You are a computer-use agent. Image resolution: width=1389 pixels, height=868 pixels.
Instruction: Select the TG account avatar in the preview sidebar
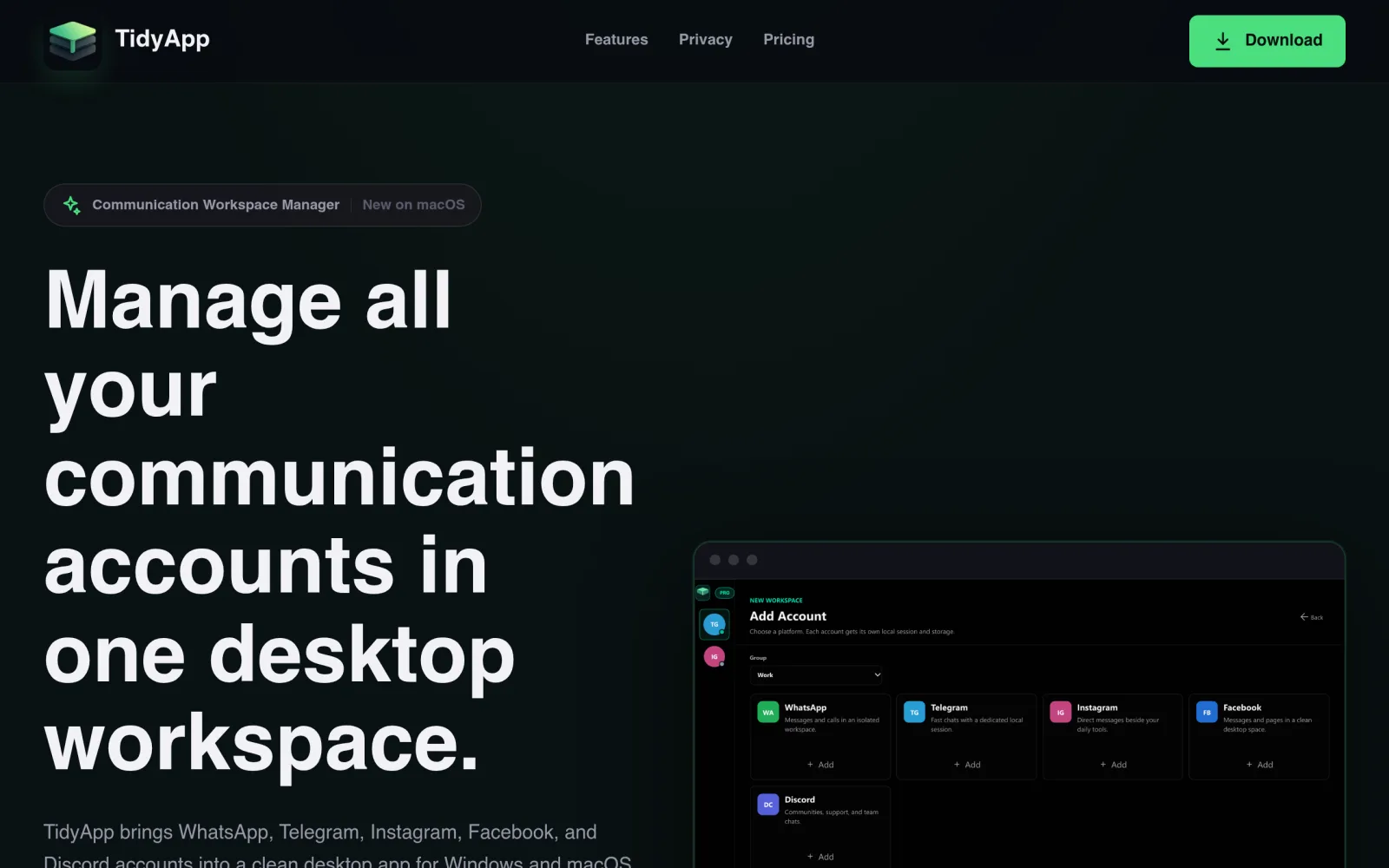714,624
